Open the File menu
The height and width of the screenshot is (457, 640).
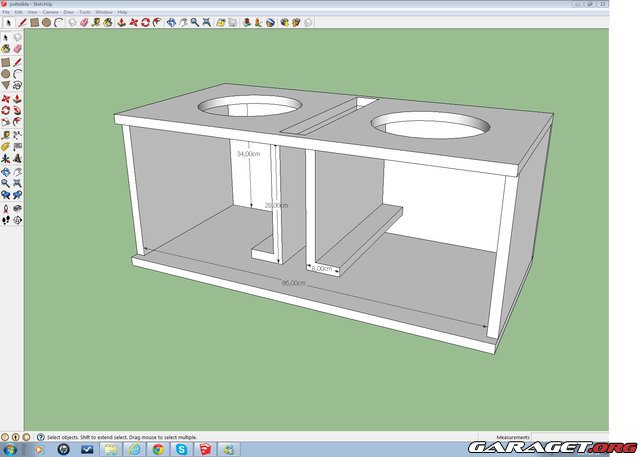7,12
